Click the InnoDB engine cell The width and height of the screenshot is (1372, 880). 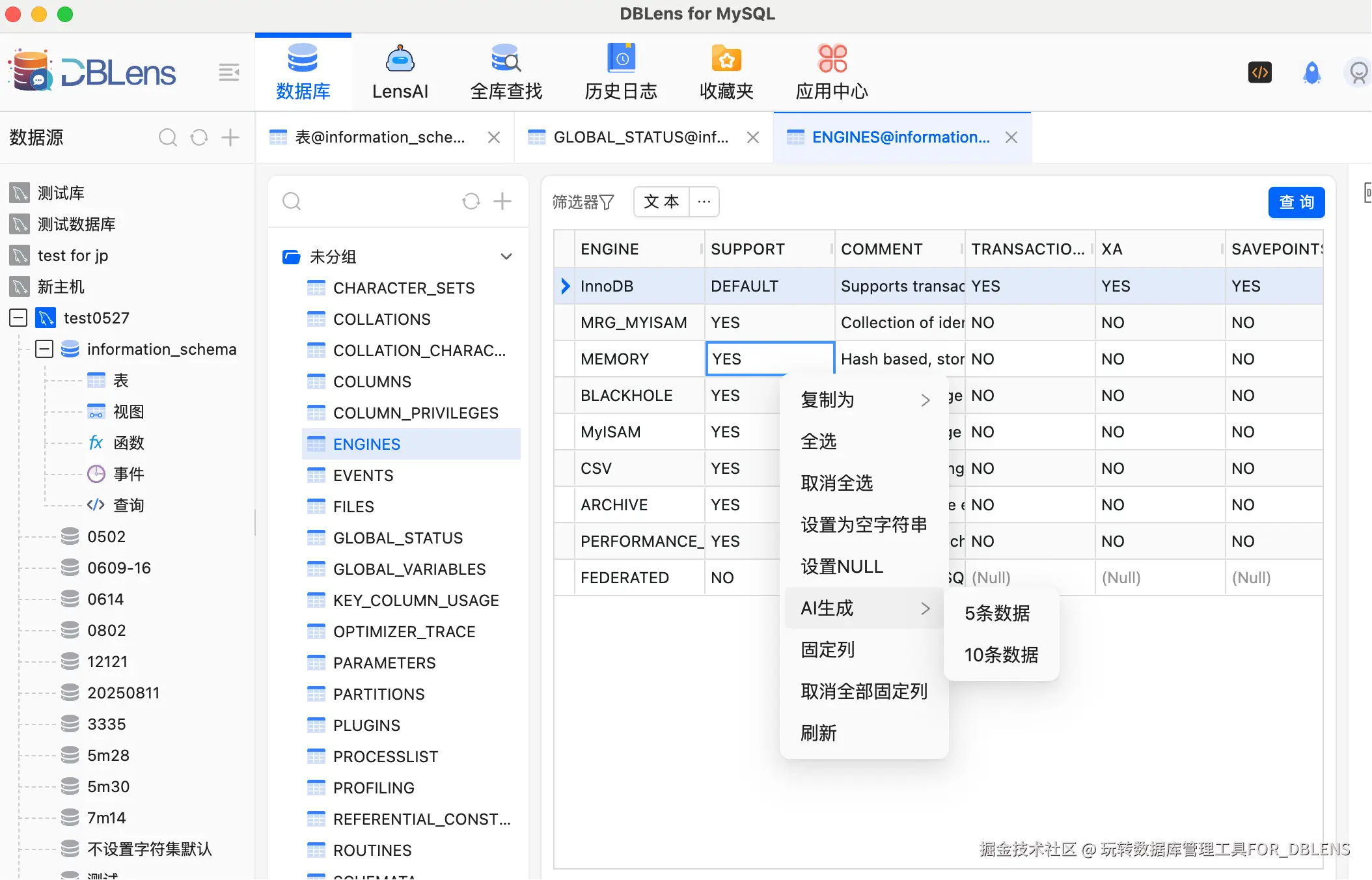coord(639,286)
